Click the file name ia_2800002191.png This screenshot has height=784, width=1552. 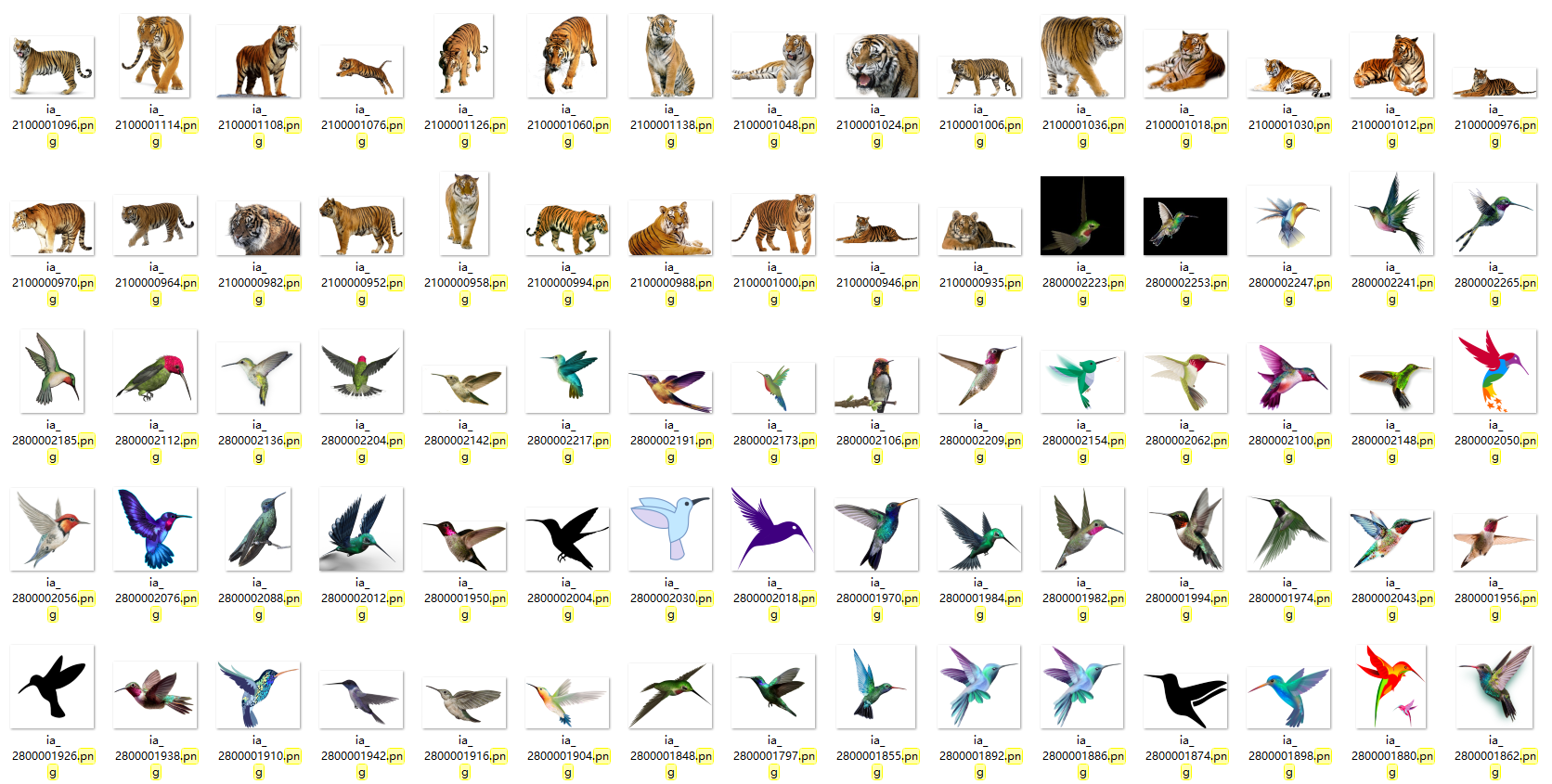tap(671, 441)
